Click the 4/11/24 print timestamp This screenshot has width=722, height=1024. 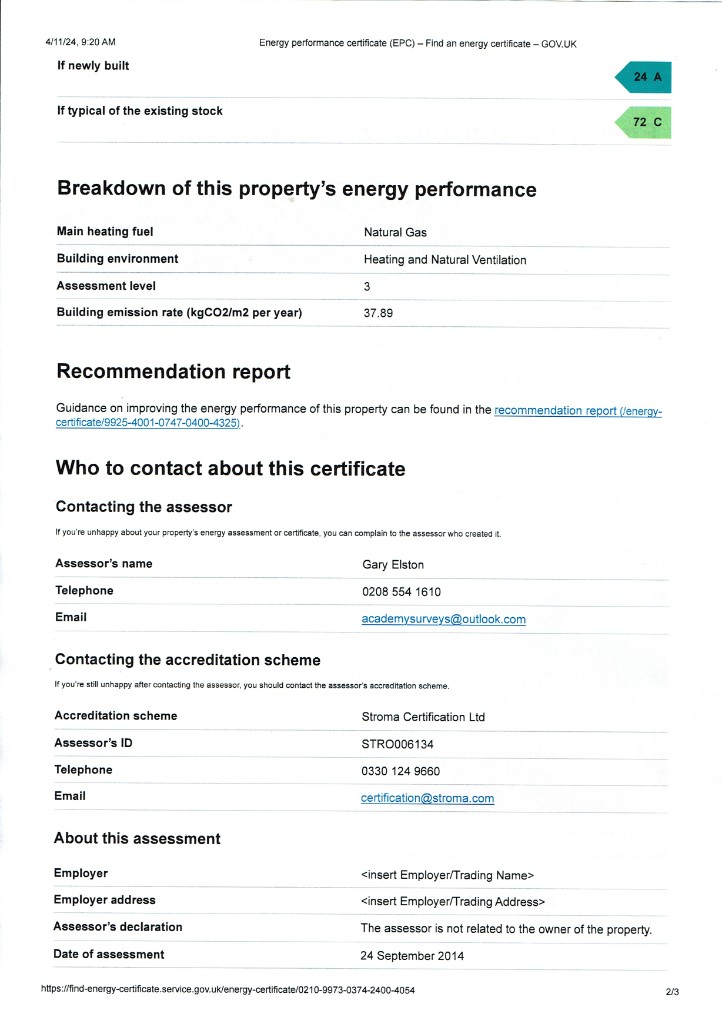[80, 42]
